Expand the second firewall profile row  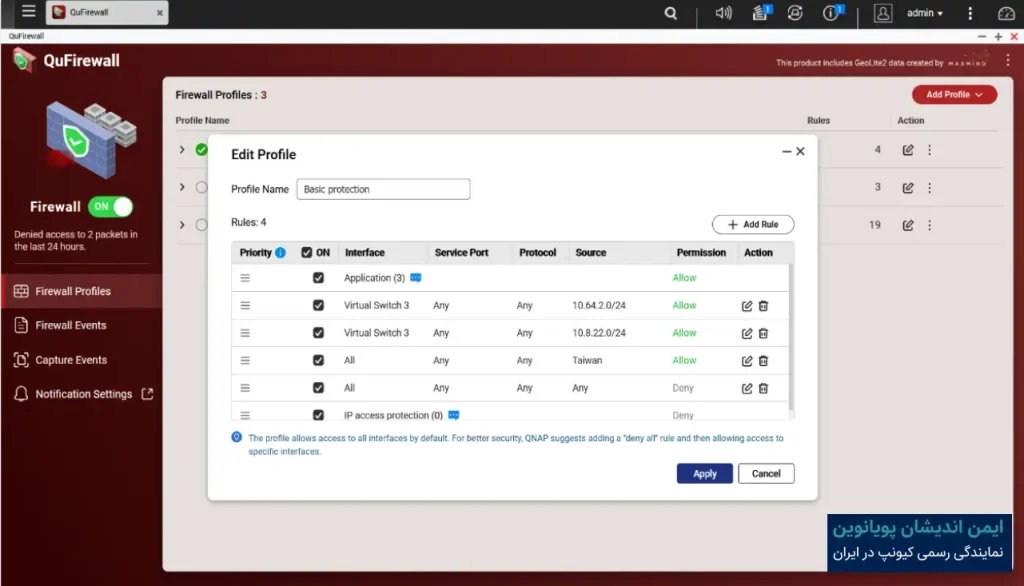tap(182, 187)
